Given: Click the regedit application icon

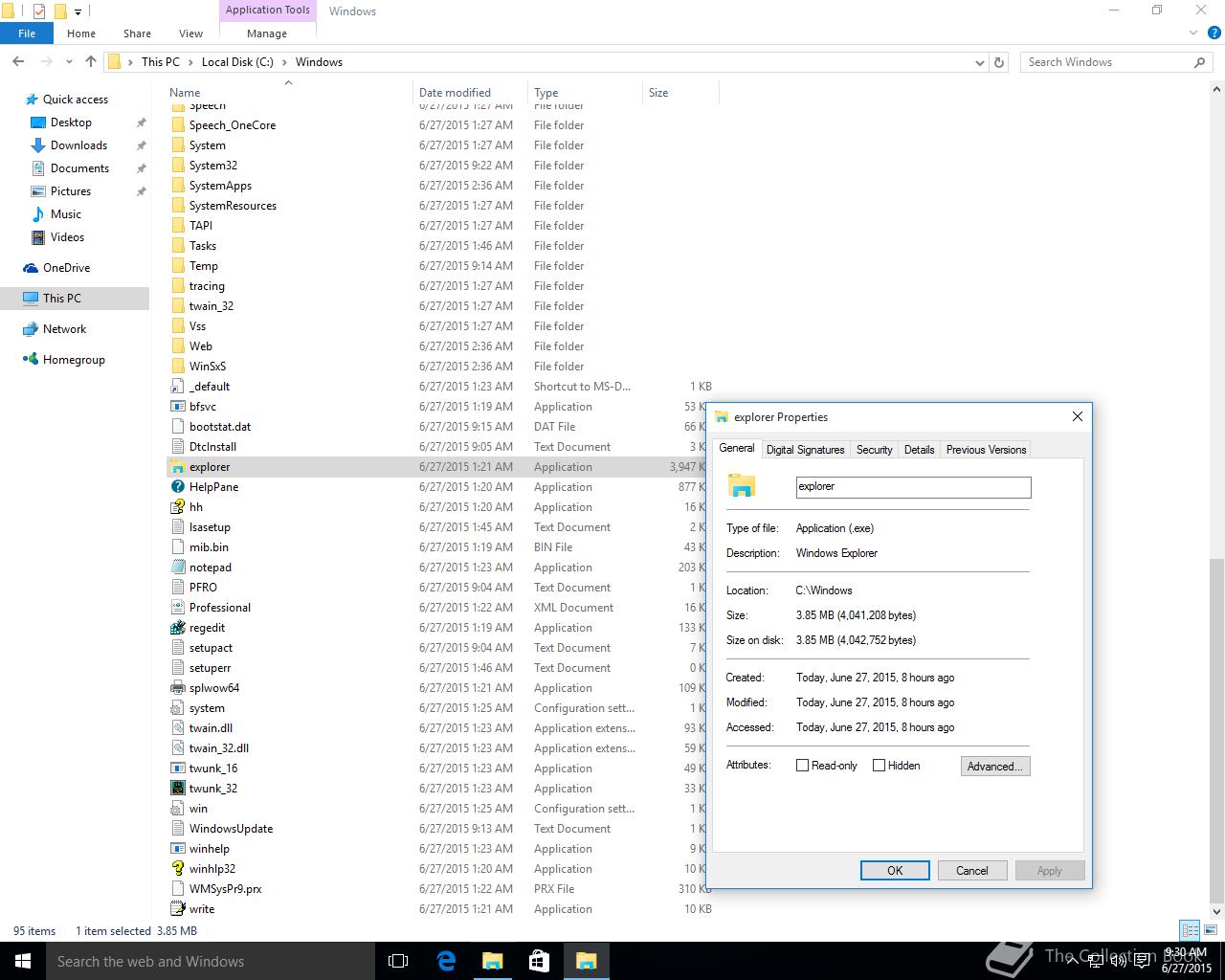Looking at the screenshot, I should [x=177, y=628].
